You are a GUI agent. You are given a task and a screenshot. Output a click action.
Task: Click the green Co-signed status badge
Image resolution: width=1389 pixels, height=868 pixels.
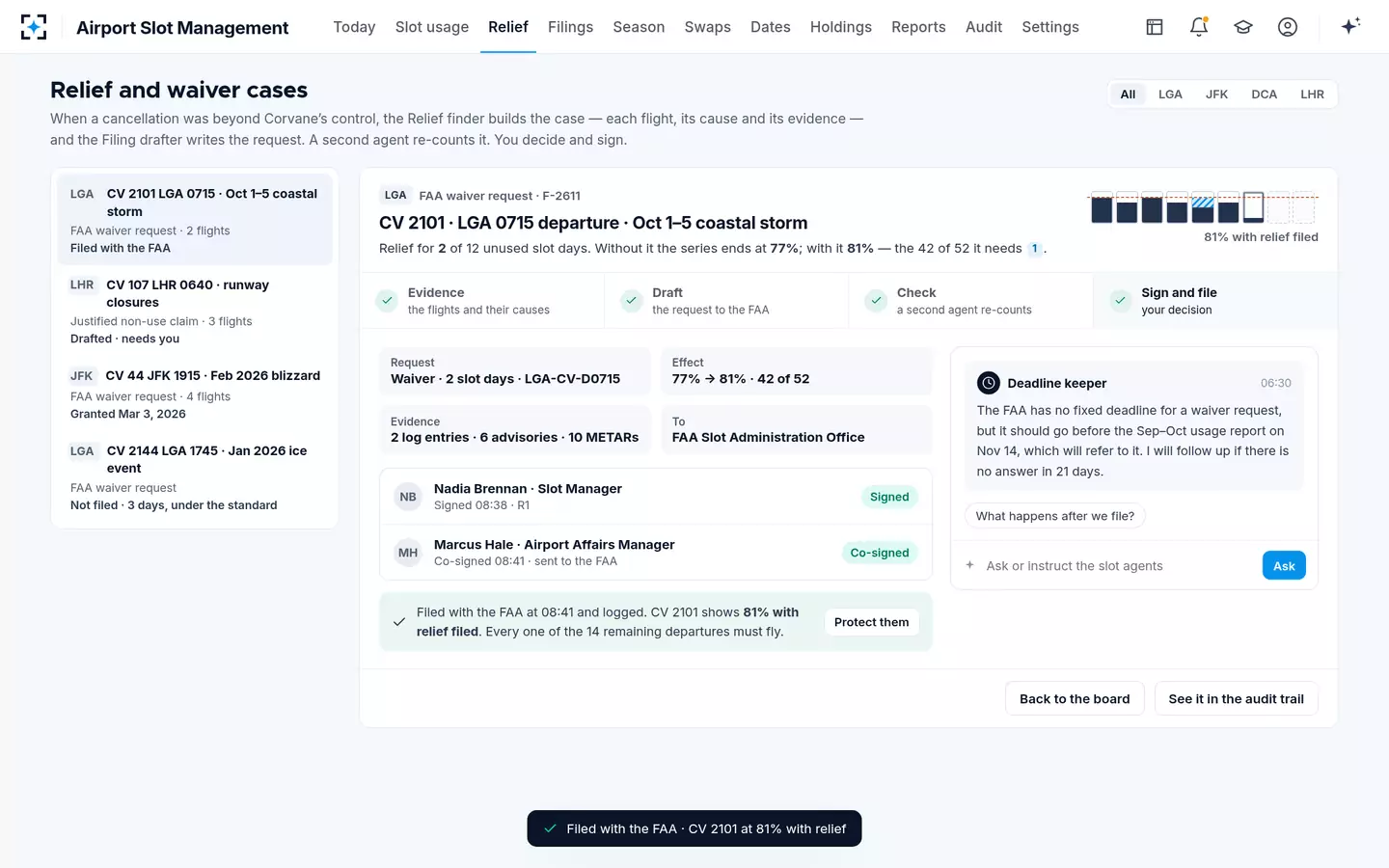coord(880,553)
